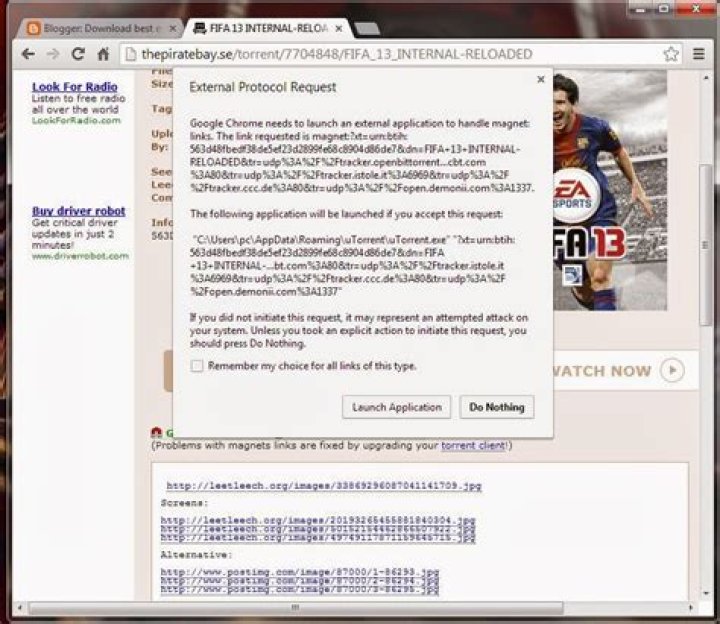Open the home page via house icon

[x=103, y=54]
